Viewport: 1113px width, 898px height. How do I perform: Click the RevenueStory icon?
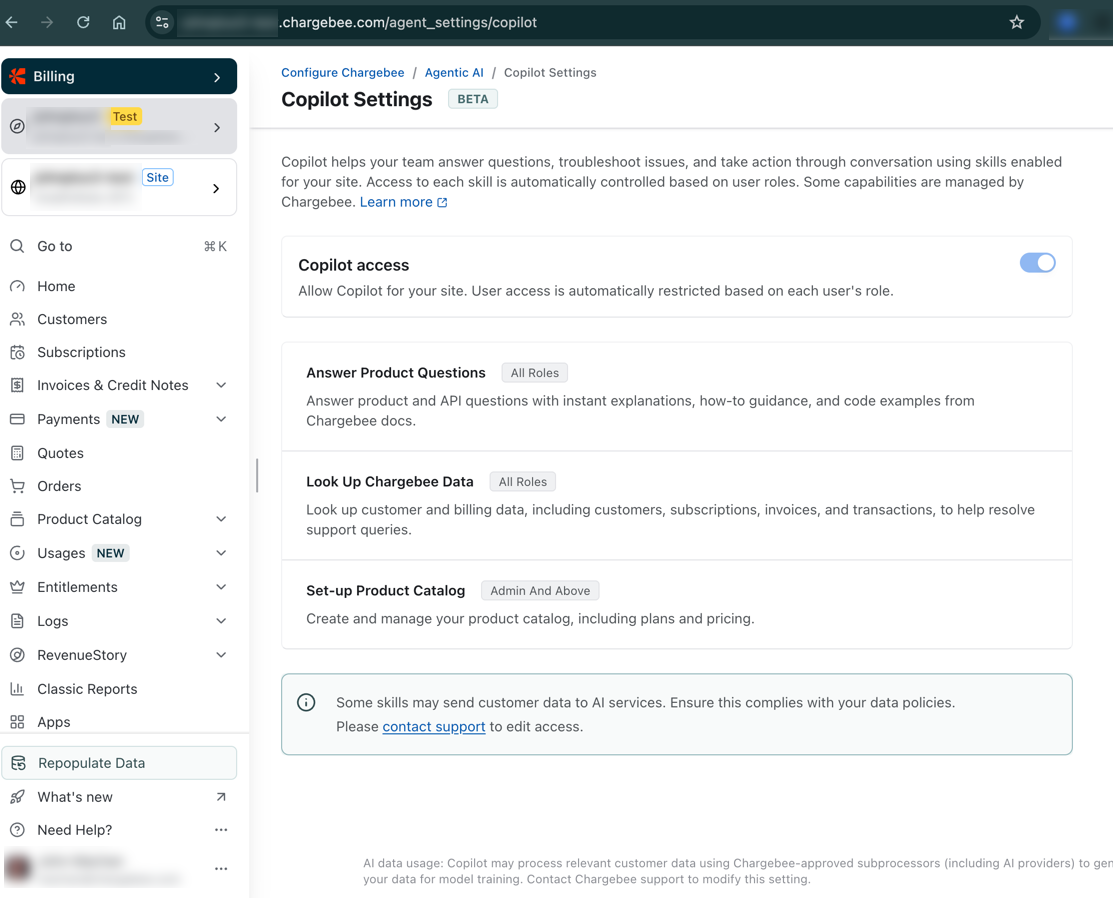[x=18, y=655]
